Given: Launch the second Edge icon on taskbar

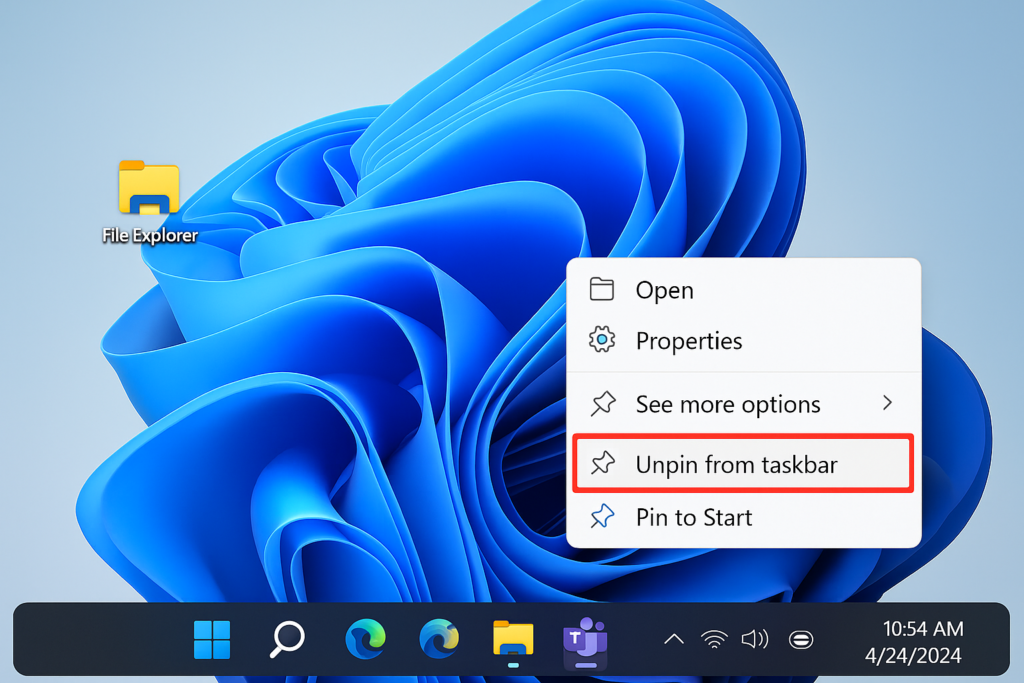Looking at the screenshot, I should 439,639.
